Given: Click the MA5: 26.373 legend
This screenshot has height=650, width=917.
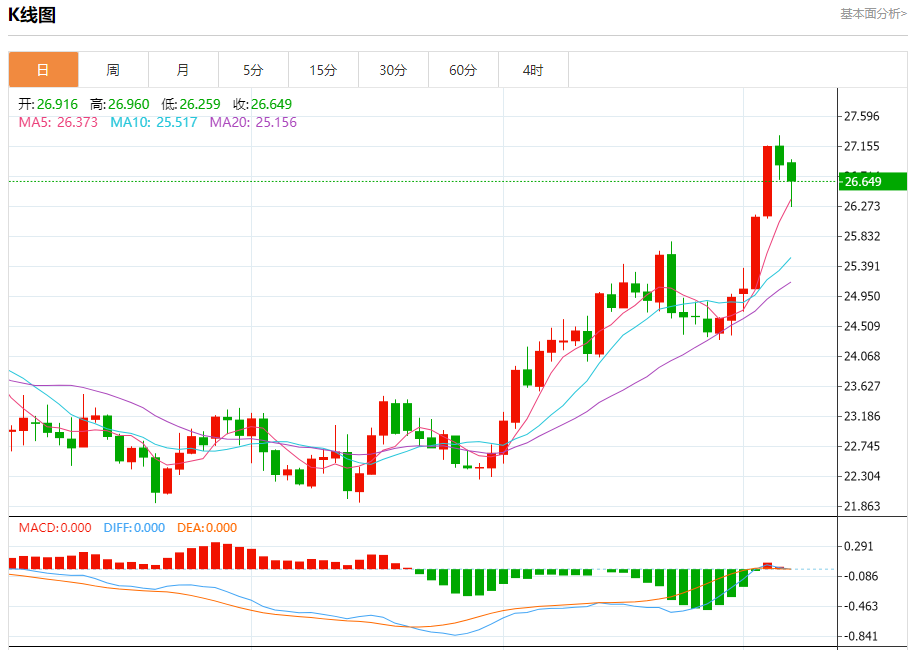Looking at the screenshot, I should [x=58, y=122].
